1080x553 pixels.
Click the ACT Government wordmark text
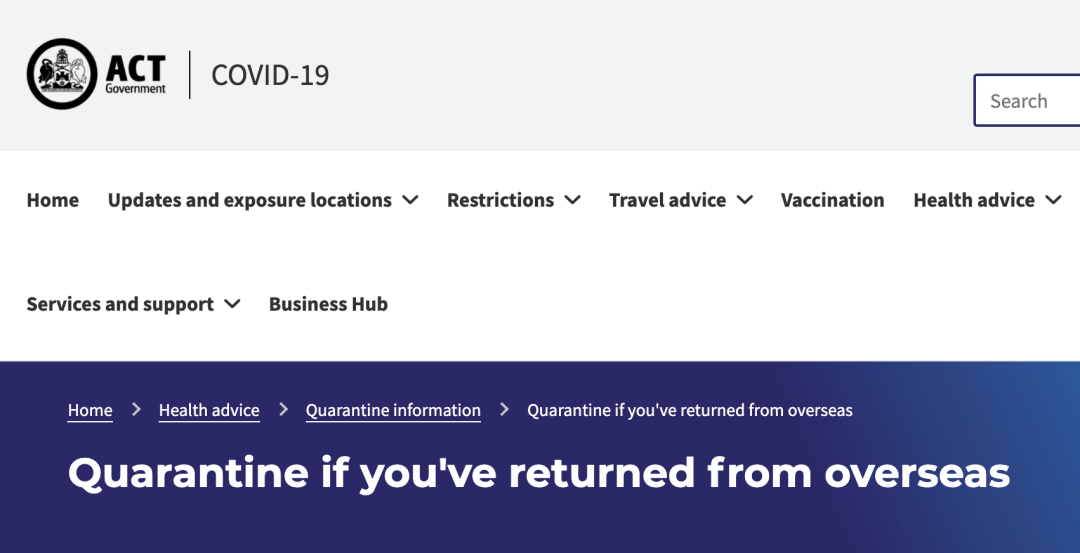(x=136, y=74)
